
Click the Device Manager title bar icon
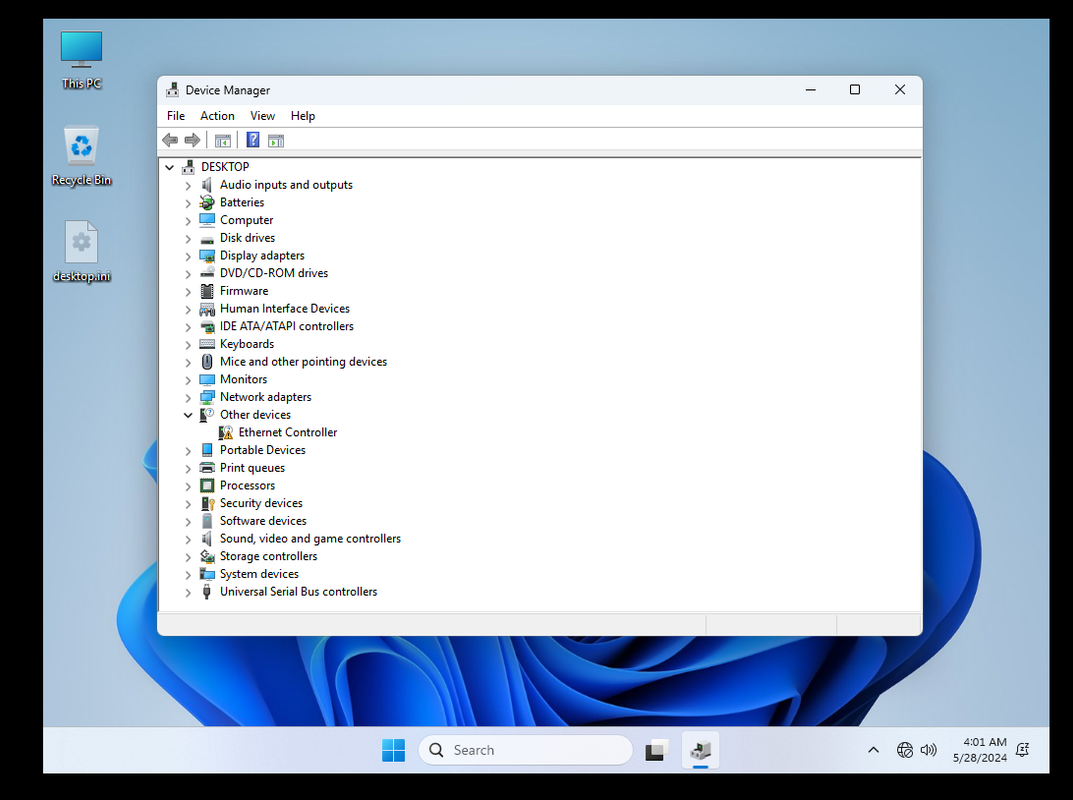172,90
